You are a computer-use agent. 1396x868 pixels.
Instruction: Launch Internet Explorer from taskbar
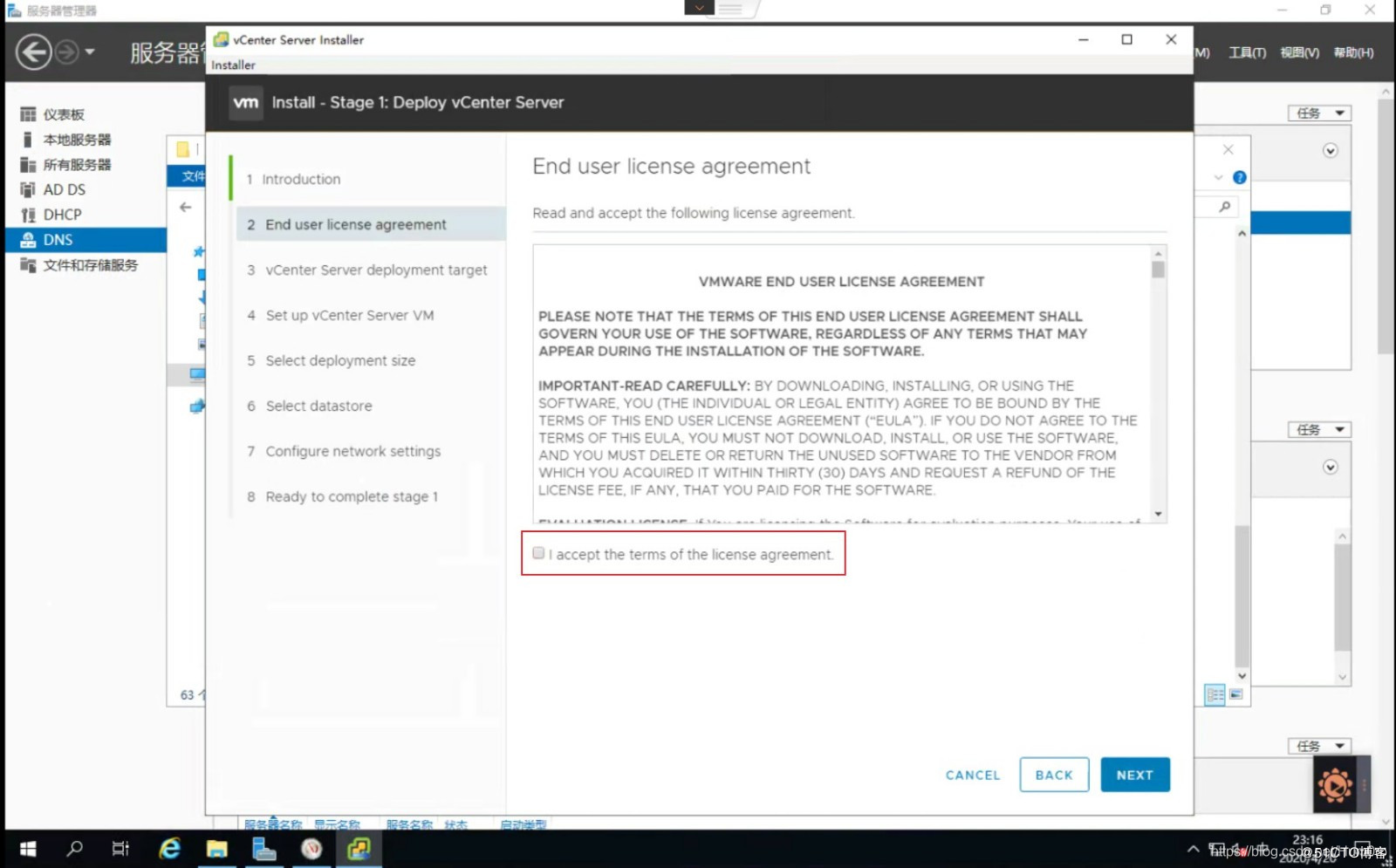(169, 848)
